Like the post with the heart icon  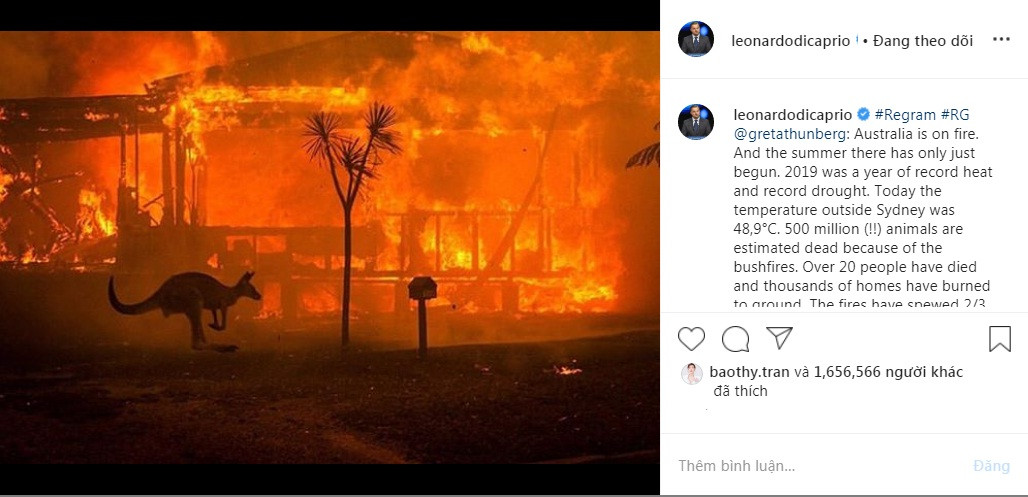click(x=691, y=339)
